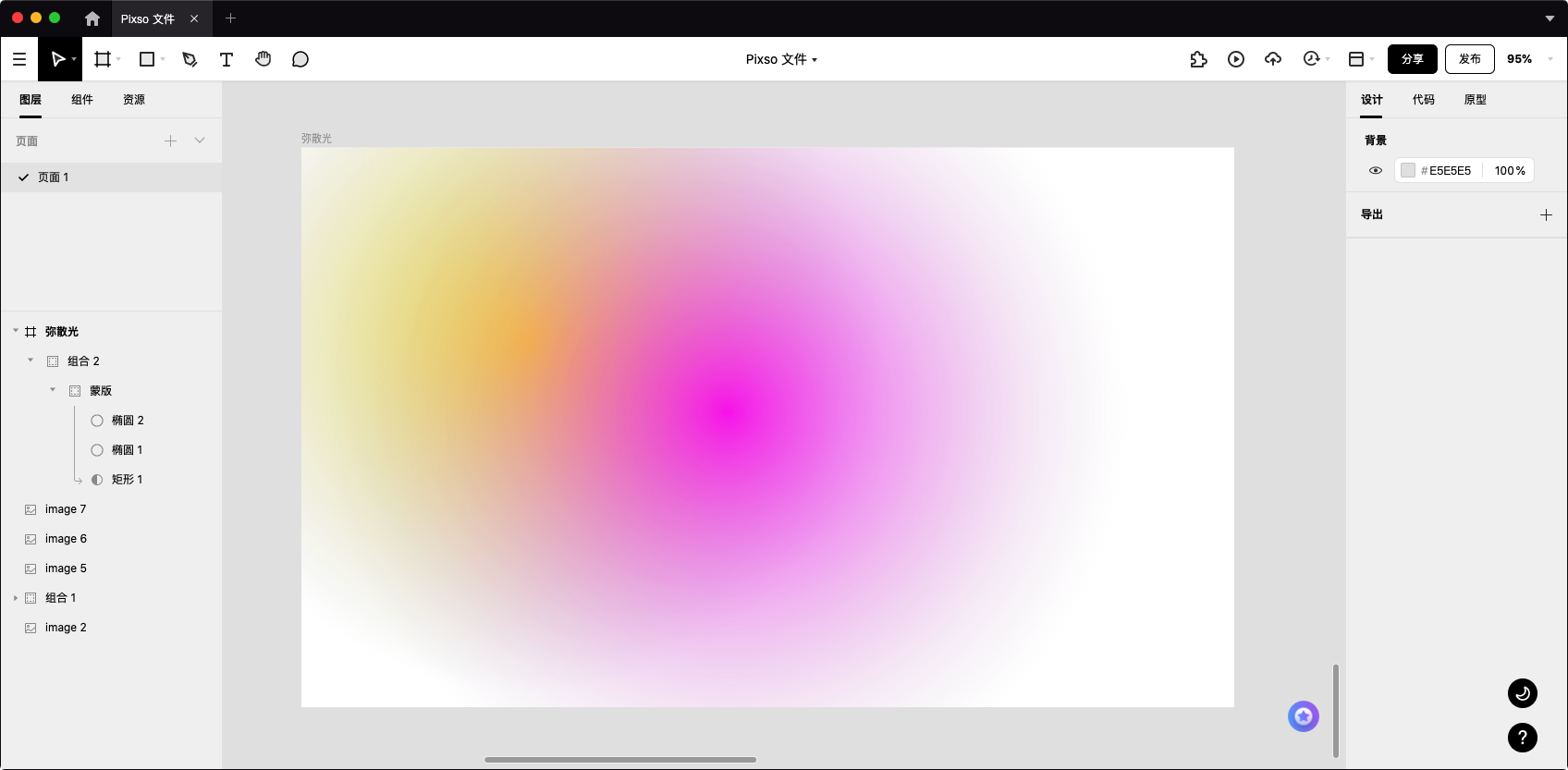
Task: Collapse the pages list chevron
Action: (200, 141)
